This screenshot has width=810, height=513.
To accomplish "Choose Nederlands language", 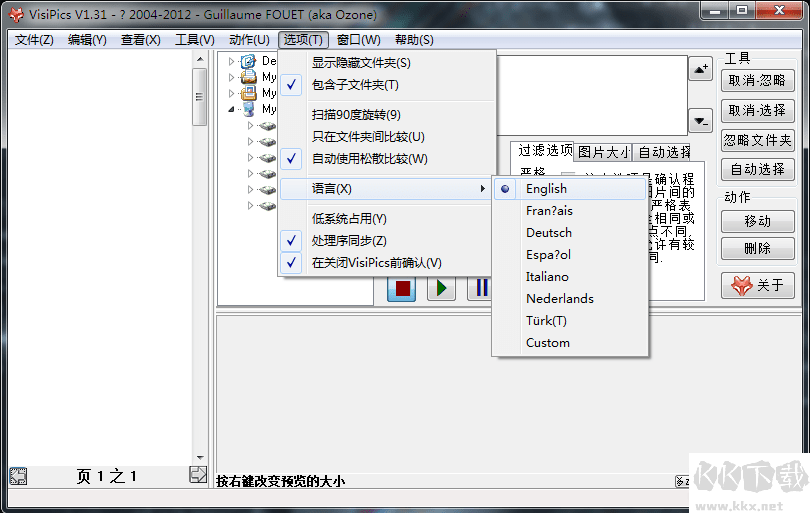I will (570, 299).
